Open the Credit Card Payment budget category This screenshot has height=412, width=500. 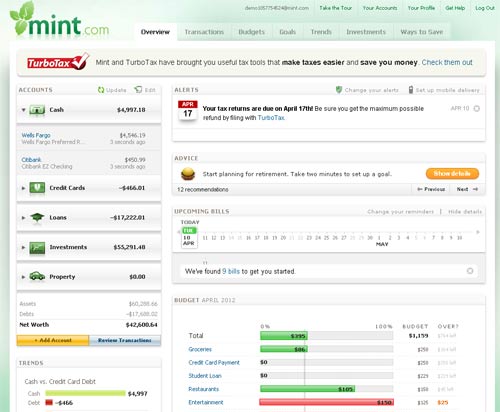214,363
